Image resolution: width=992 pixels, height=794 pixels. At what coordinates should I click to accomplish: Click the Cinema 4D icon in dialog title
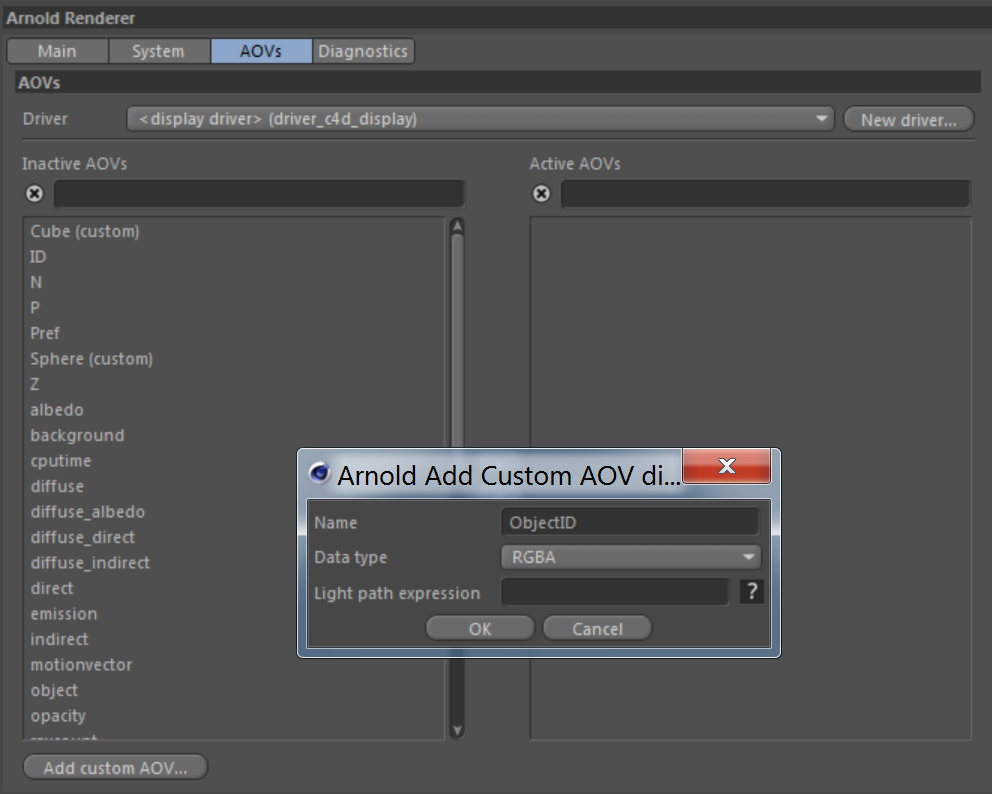[319, 475]
